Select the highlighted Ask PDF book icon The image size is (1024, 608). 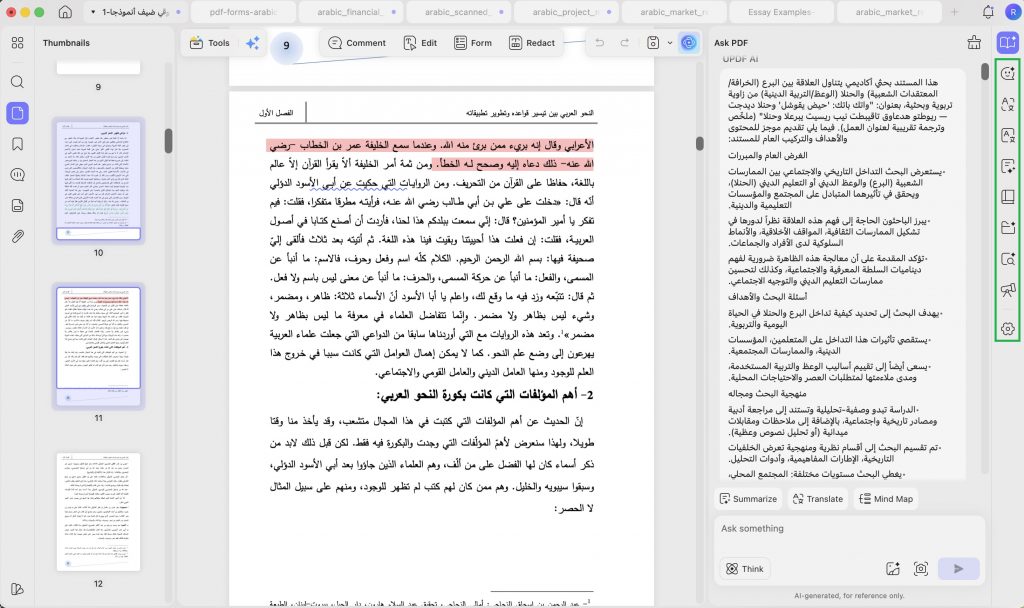coord(1008,42)
